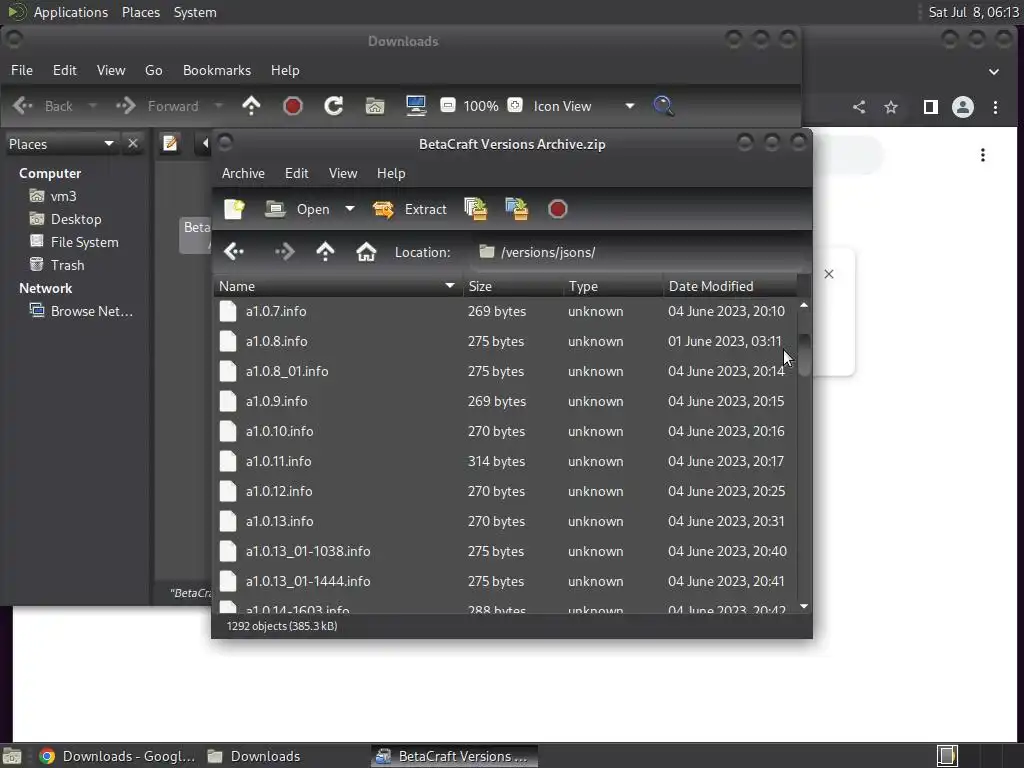Stop loading in Downloads file manager
Viewport: 1024px width, 768px height.
click(x=293, y=106)
